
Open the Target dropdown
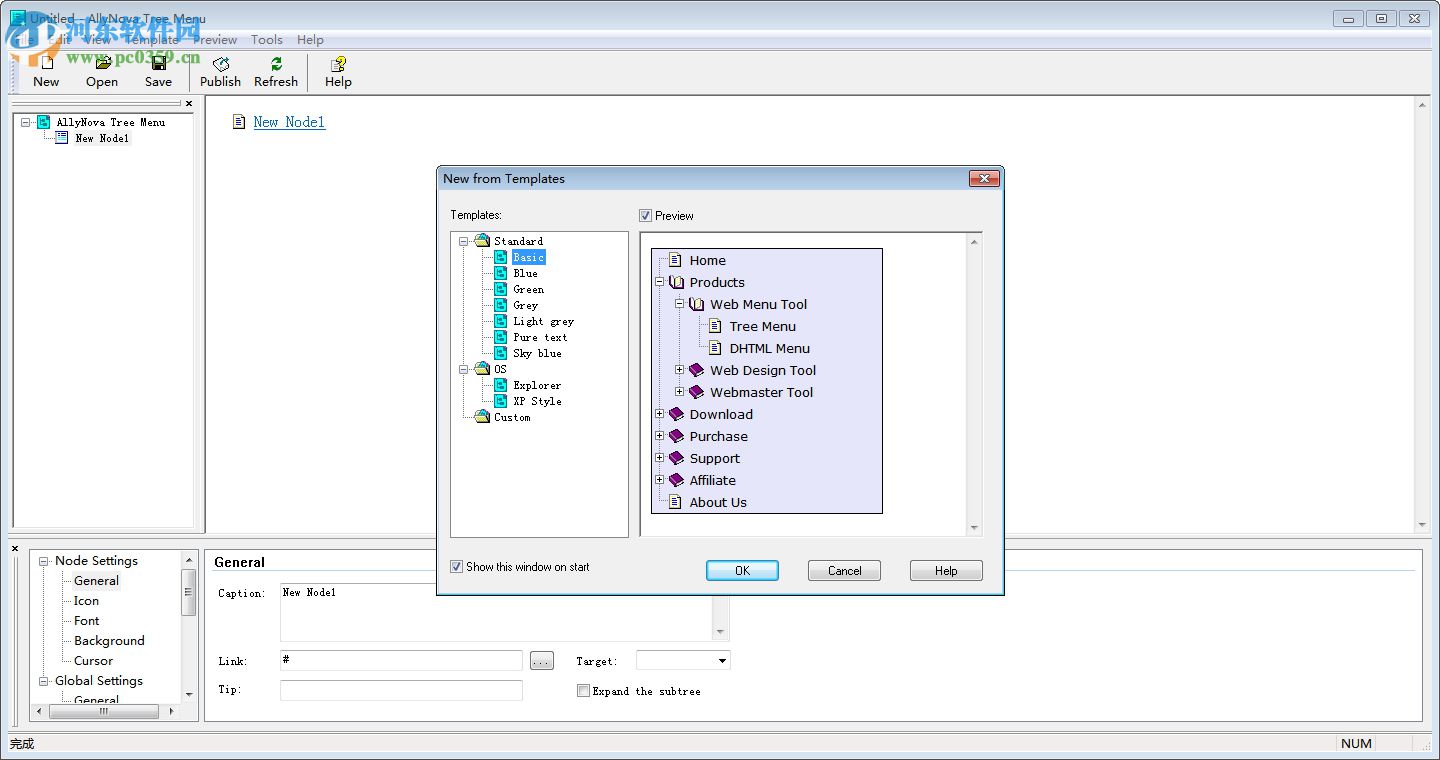721,661
